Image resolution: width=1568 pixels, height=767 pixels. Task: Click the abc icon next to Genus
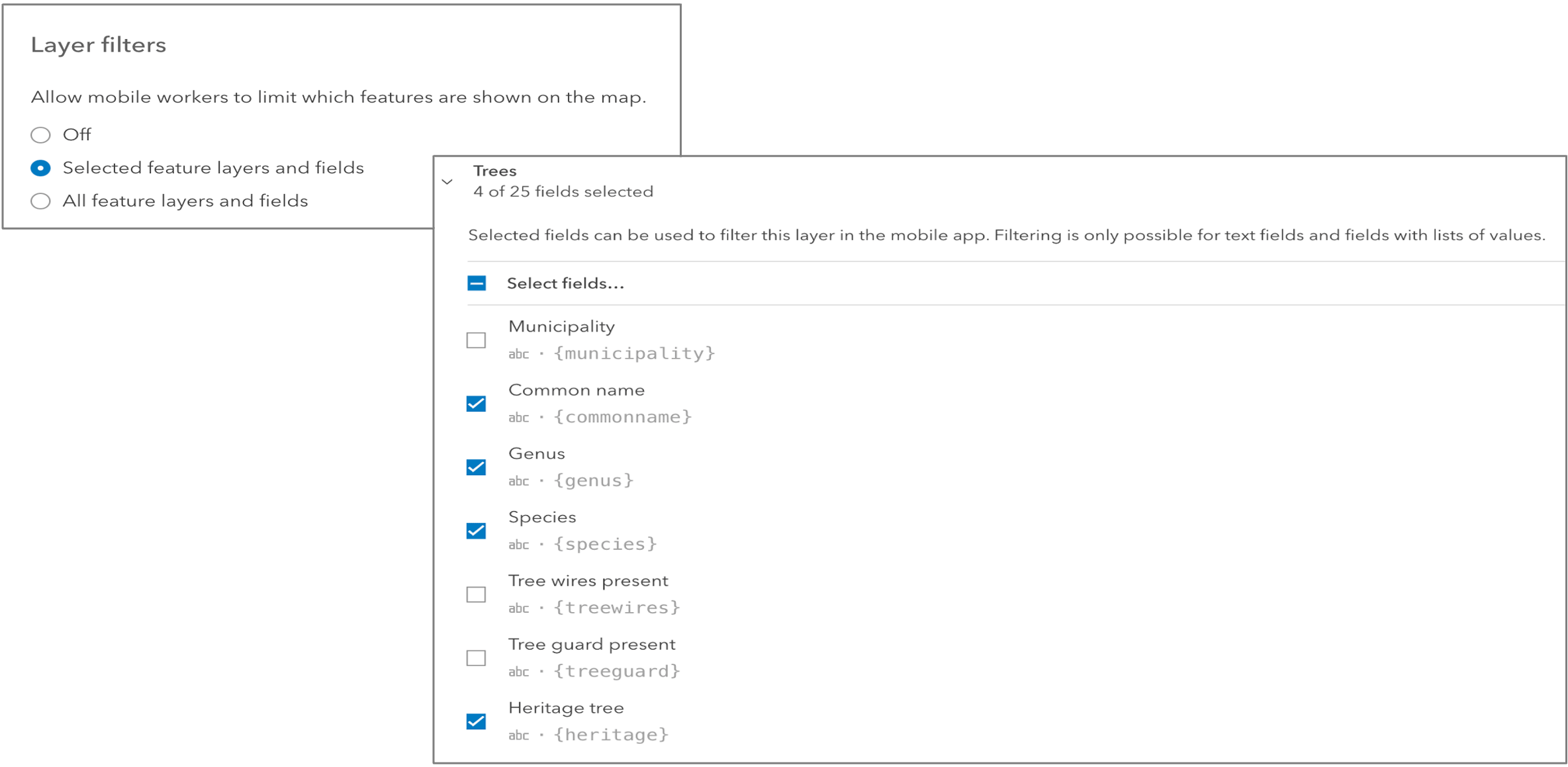519,481
